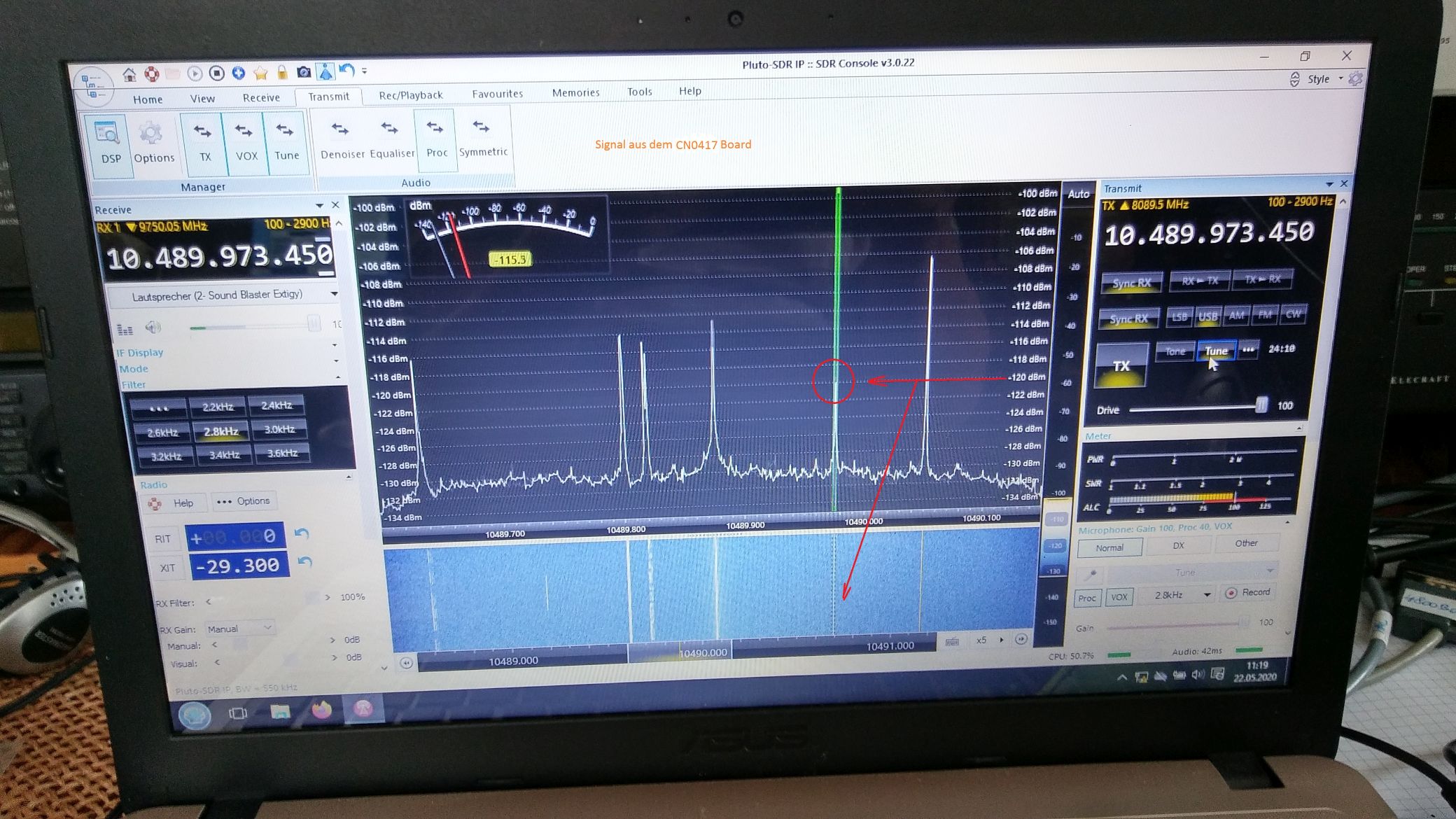Image resolution: width=1456 pixels, height=819 pixels.
Task: Open the Rec/Playback tab
Action: click(x=410, y=95)
